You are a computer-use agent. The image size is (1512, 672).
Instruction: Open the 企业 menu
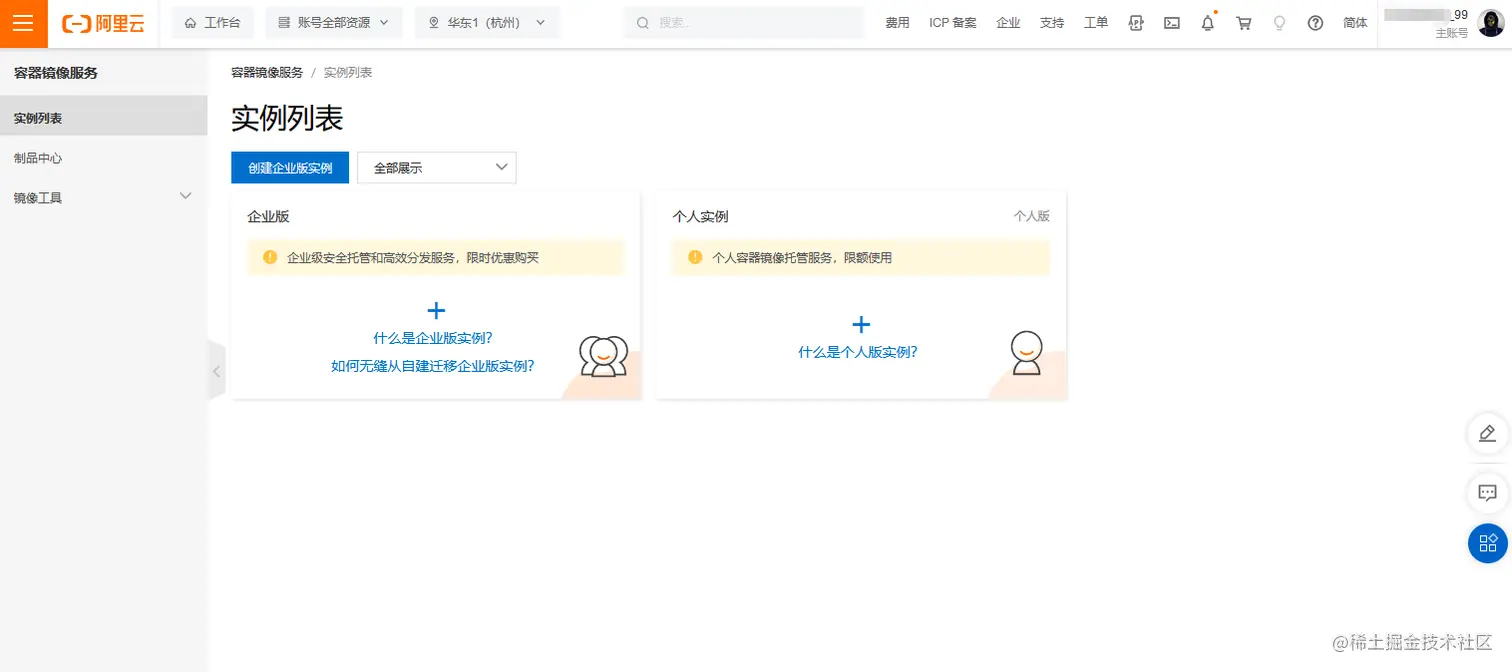(x=1008, y=23)
